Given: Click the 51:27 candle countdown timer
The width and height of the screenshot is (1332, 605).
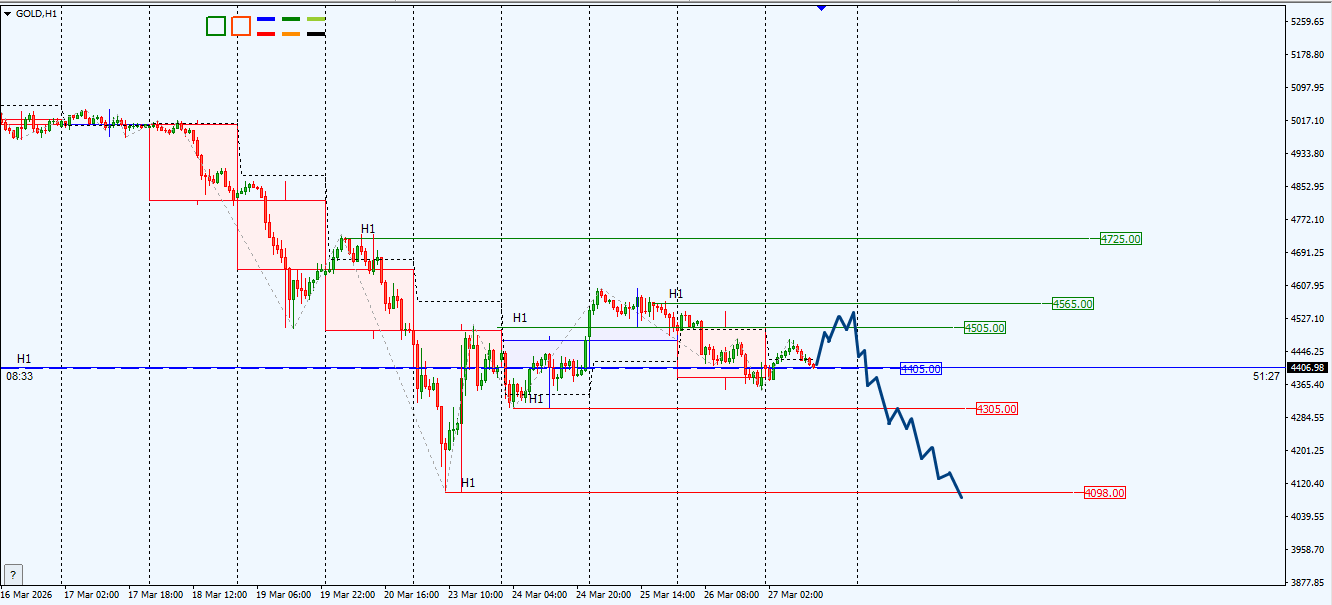Looking at the screenshot, I should [x=1265, y=376].
